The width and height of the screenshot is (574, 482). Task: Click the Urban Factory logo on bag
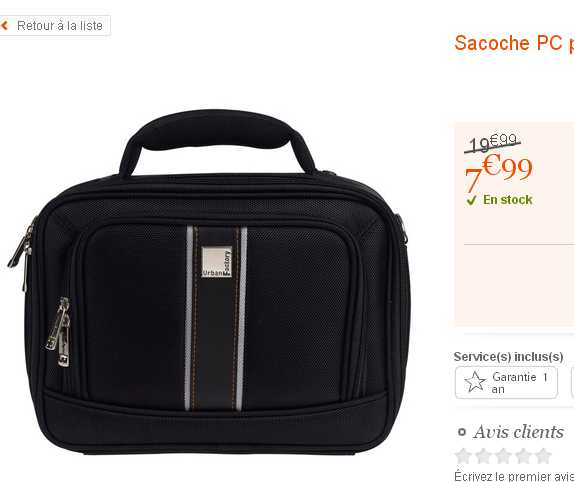216,262
